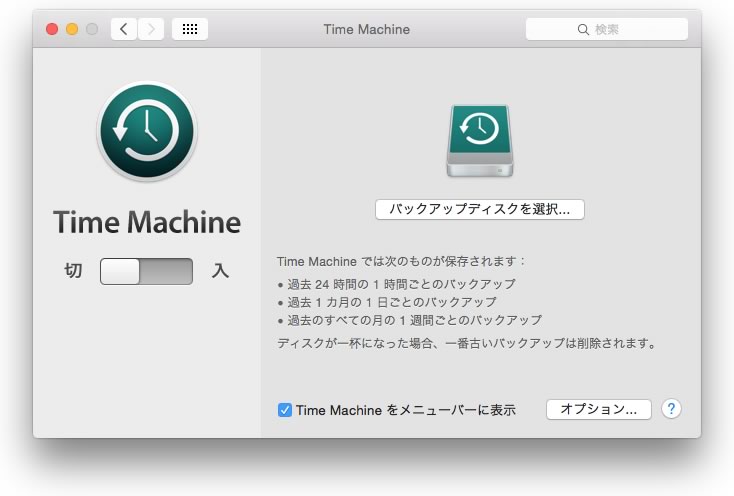Focus the 検索 search field
This screenshot has width=734, height=496.
pyautogui.click(x=607, y=29)
